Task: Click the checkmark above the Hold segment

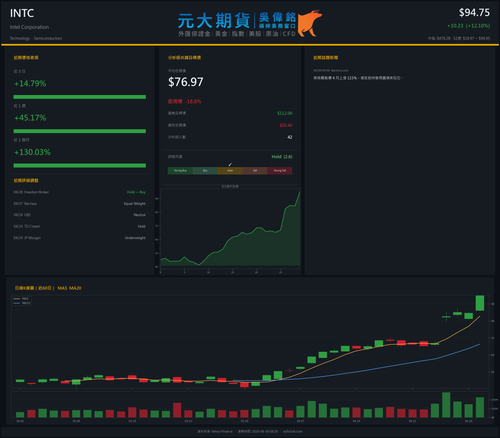Action: tap(230, 165)
